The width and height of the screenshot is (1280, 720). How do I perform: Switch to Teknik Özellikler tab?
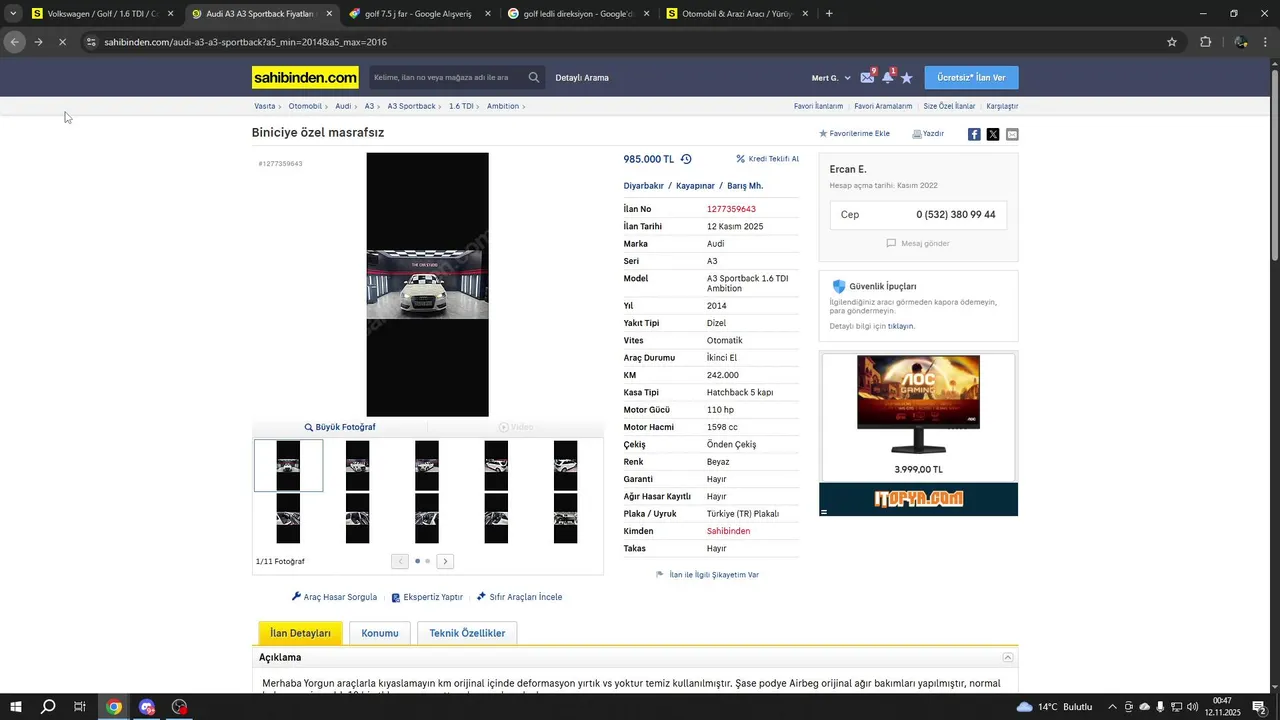tap(467, 633)
